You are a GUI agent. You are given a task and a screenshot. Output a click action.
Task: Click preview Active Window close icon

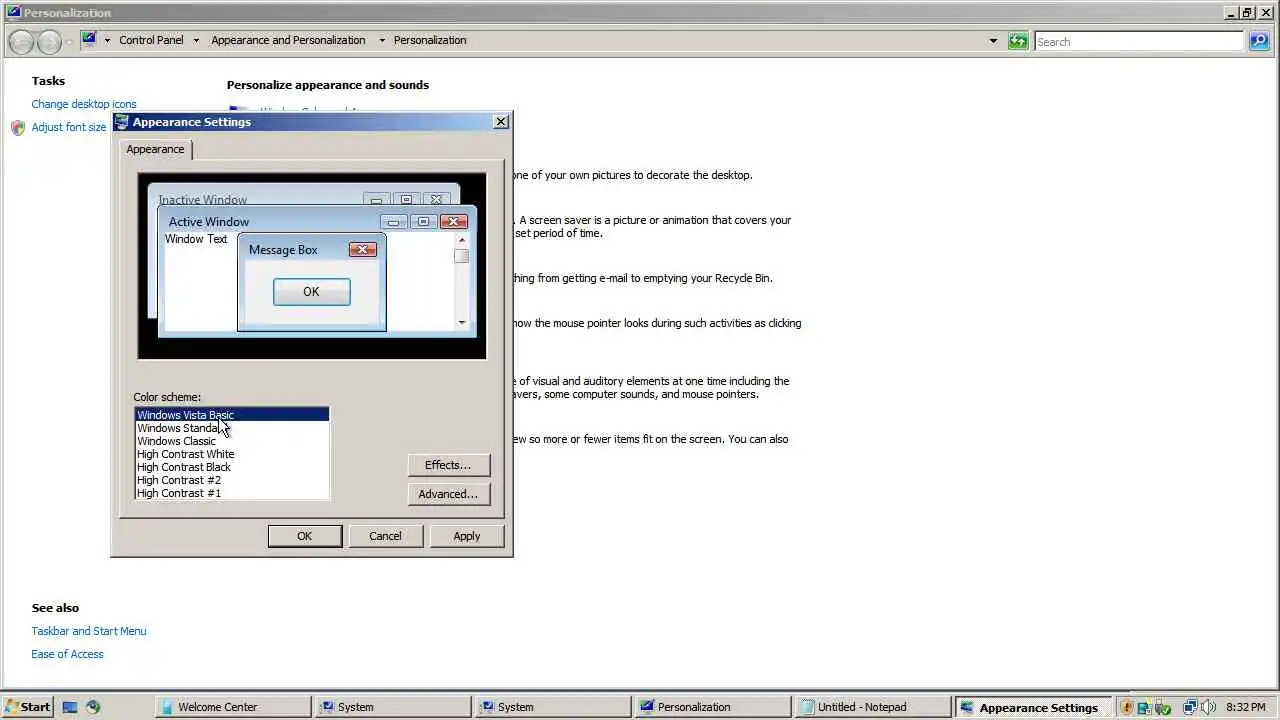(x=454, y=221)
